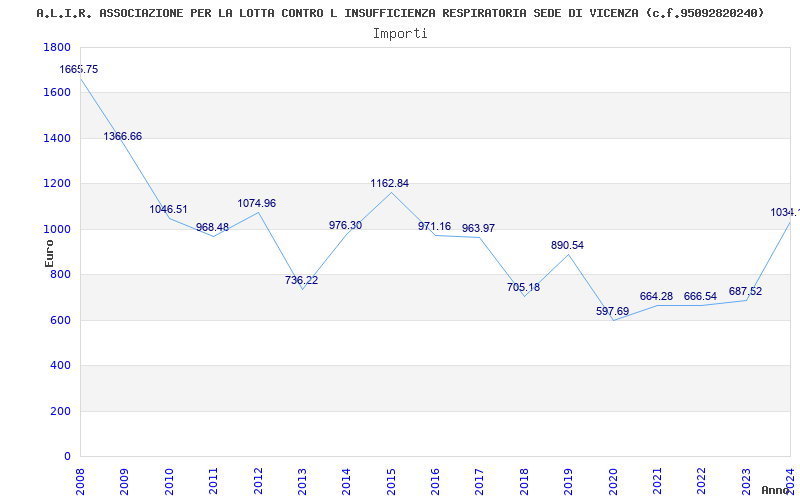The height and width of the screenshot is (500, 800).
Task: Click the Euro y-axis title
Action: pos(49,253)
